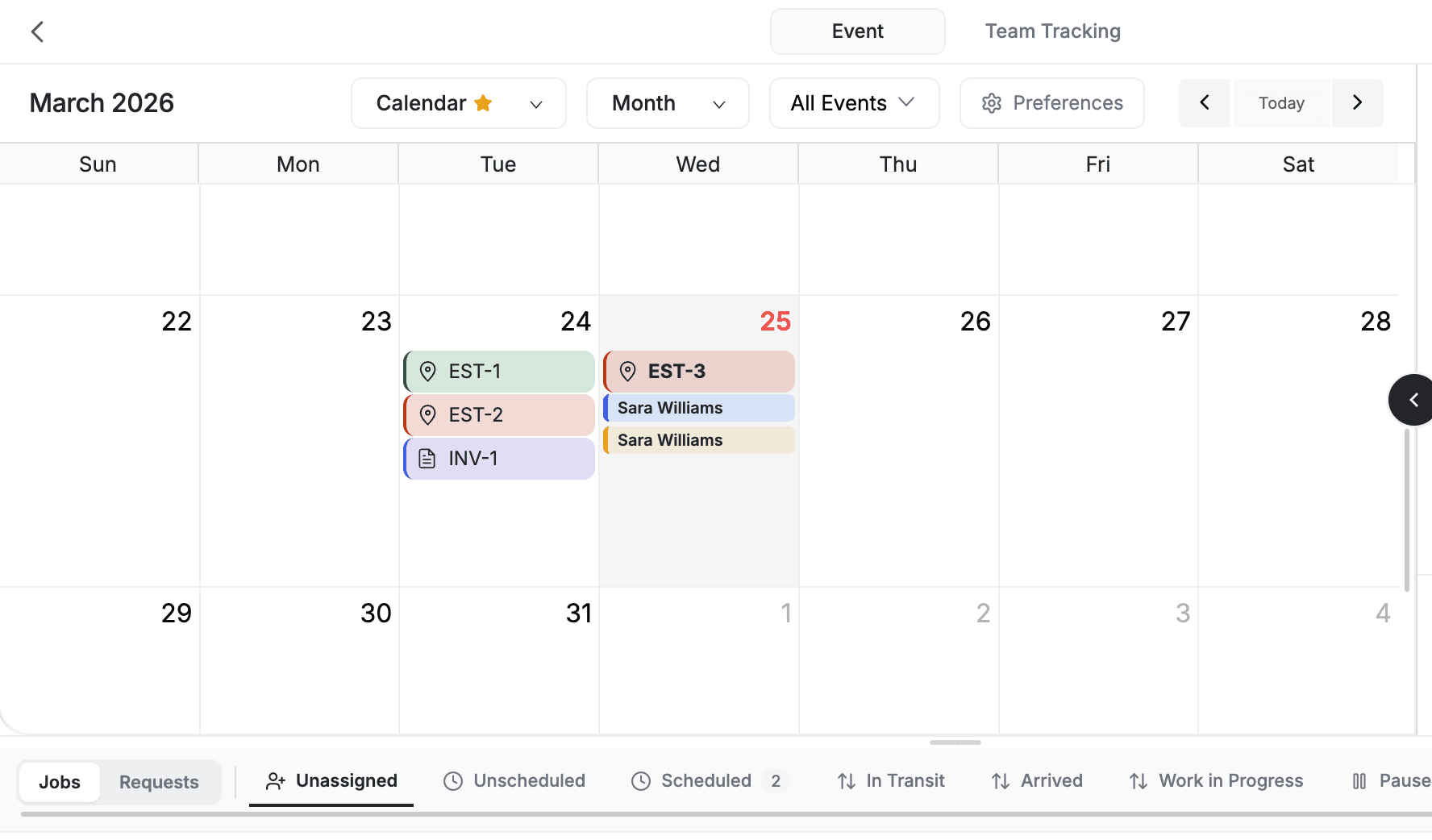
Task: Click the back arrow at top left
Action: [37, 31]
